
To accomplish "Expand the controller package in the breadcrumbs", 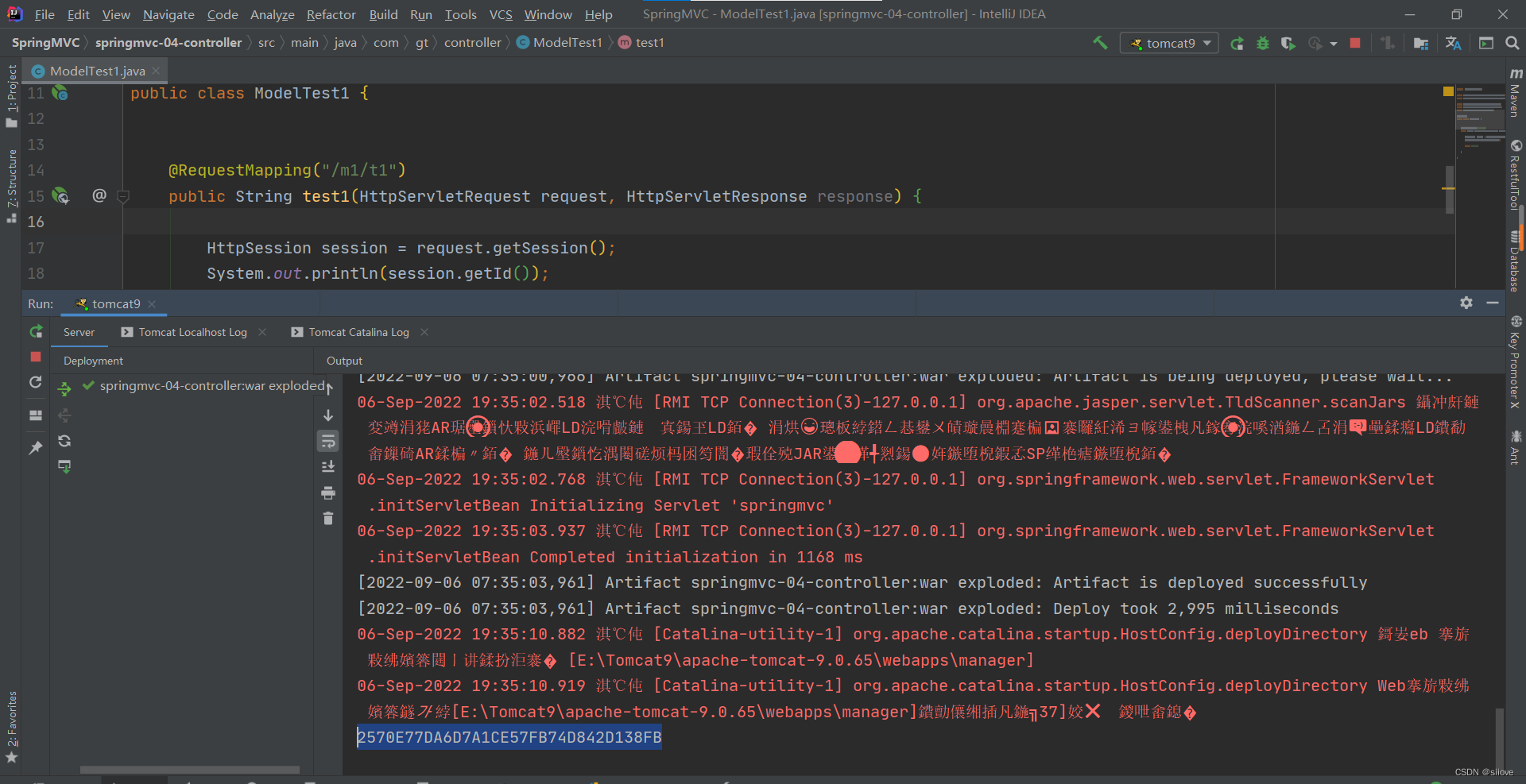I will pos(474,42).
